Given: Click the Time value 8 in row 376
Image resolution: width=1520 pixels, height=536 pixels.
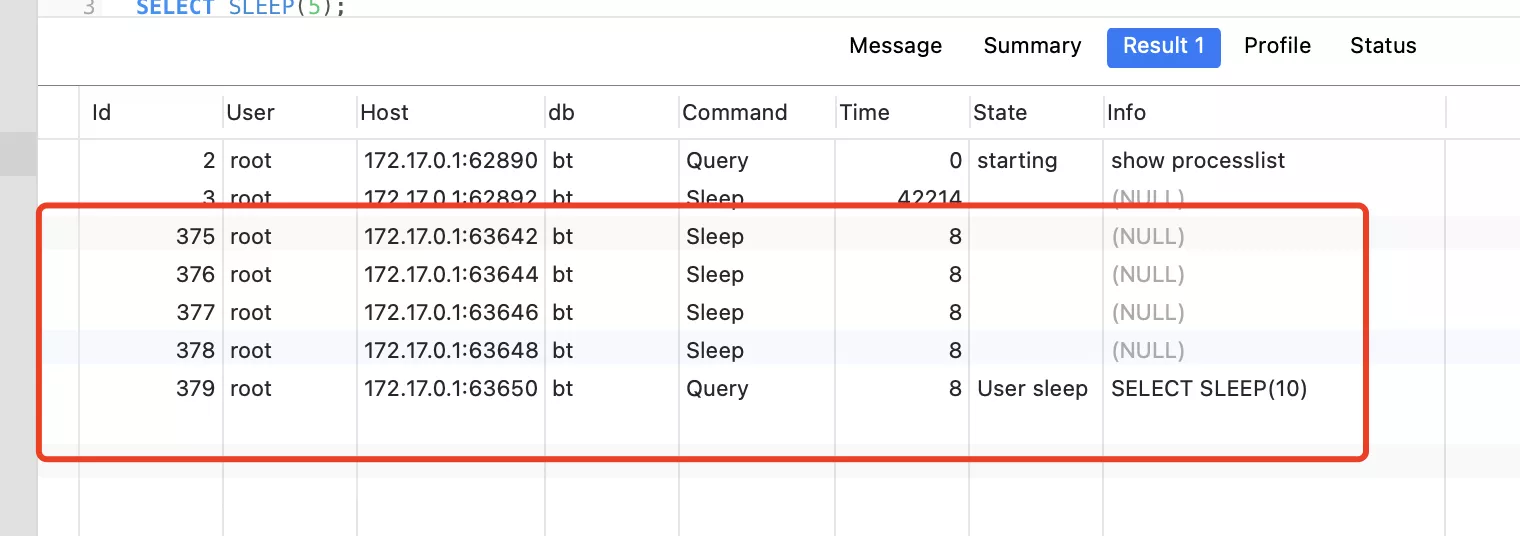Looking at the screenshot, I should [956, 275].
